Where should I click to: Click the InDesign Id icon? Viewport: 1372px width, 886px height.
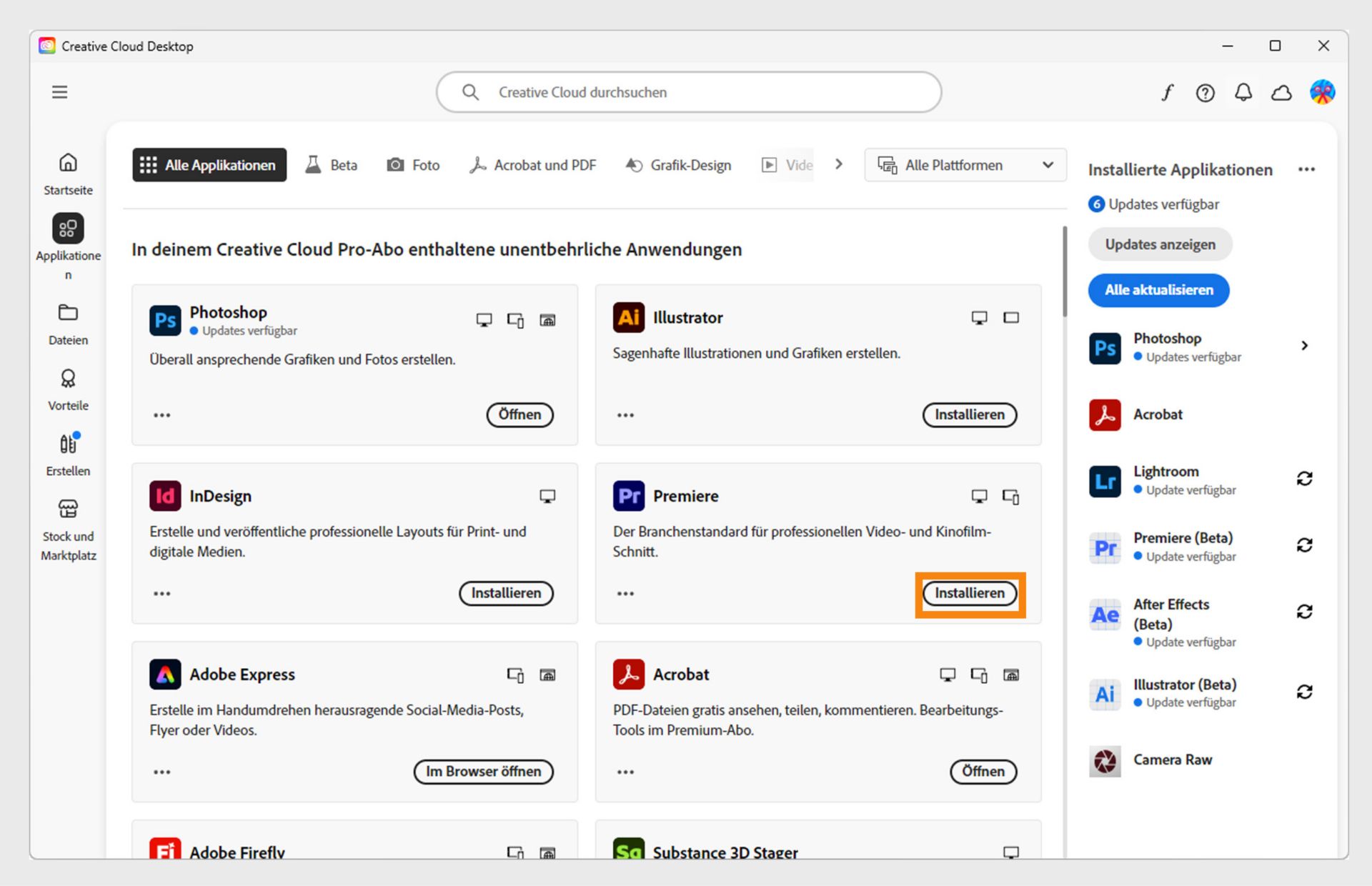click(x=165, y=496)
